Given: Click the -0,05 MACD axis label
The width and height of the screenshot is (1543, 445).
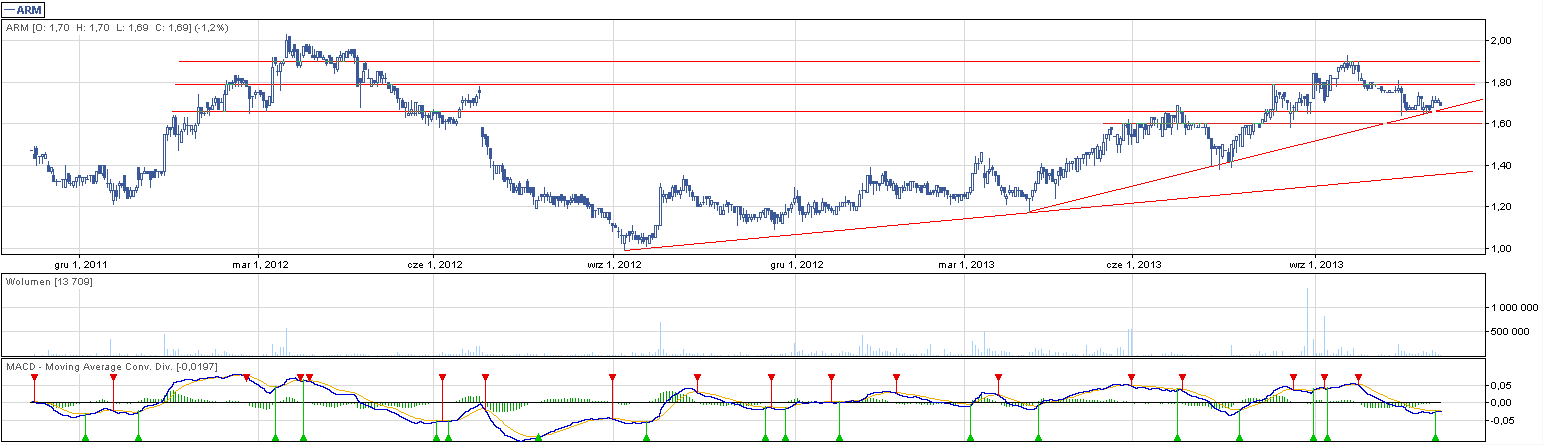Looking at the screenshot, I should 1504,421.
